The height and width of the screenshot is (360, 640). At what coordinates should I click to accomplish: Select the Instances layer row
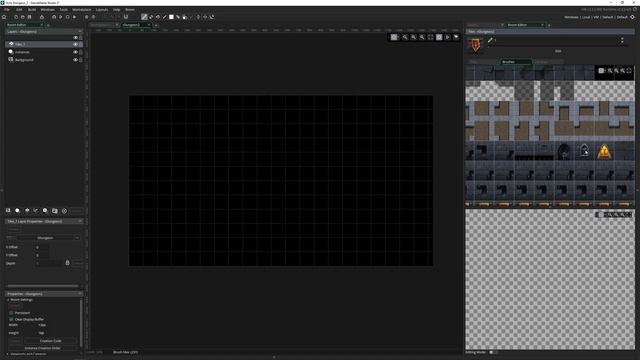point(43,52)
